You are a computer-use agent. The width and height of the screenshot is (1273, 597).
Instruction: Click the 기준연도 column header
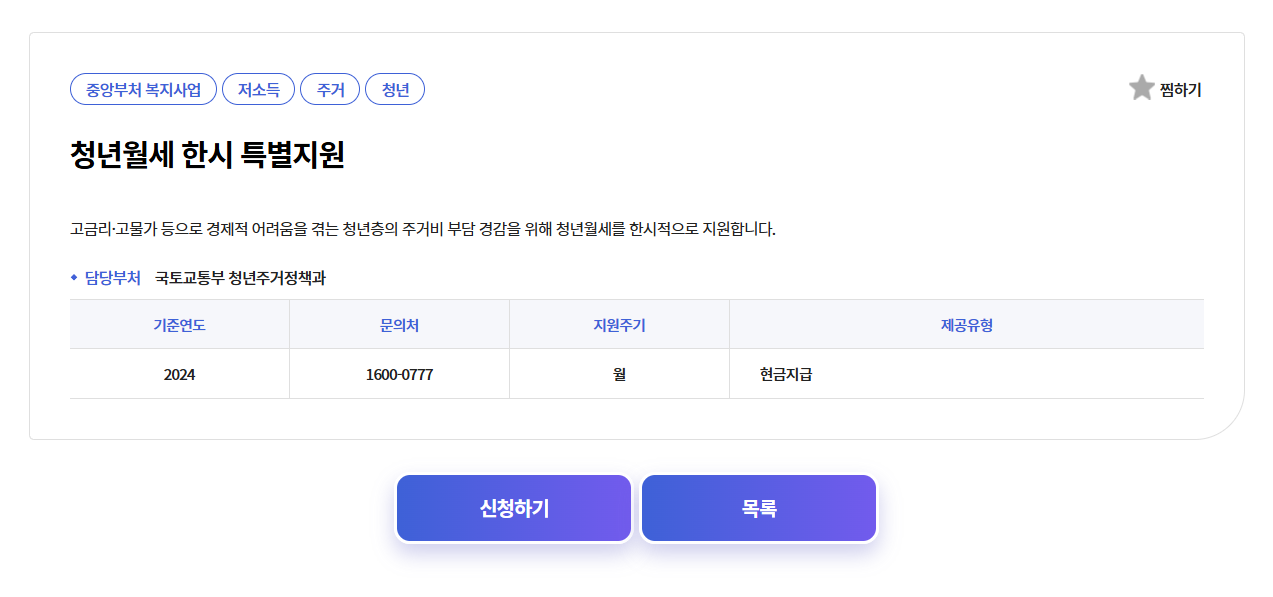[x=178, y=323]
